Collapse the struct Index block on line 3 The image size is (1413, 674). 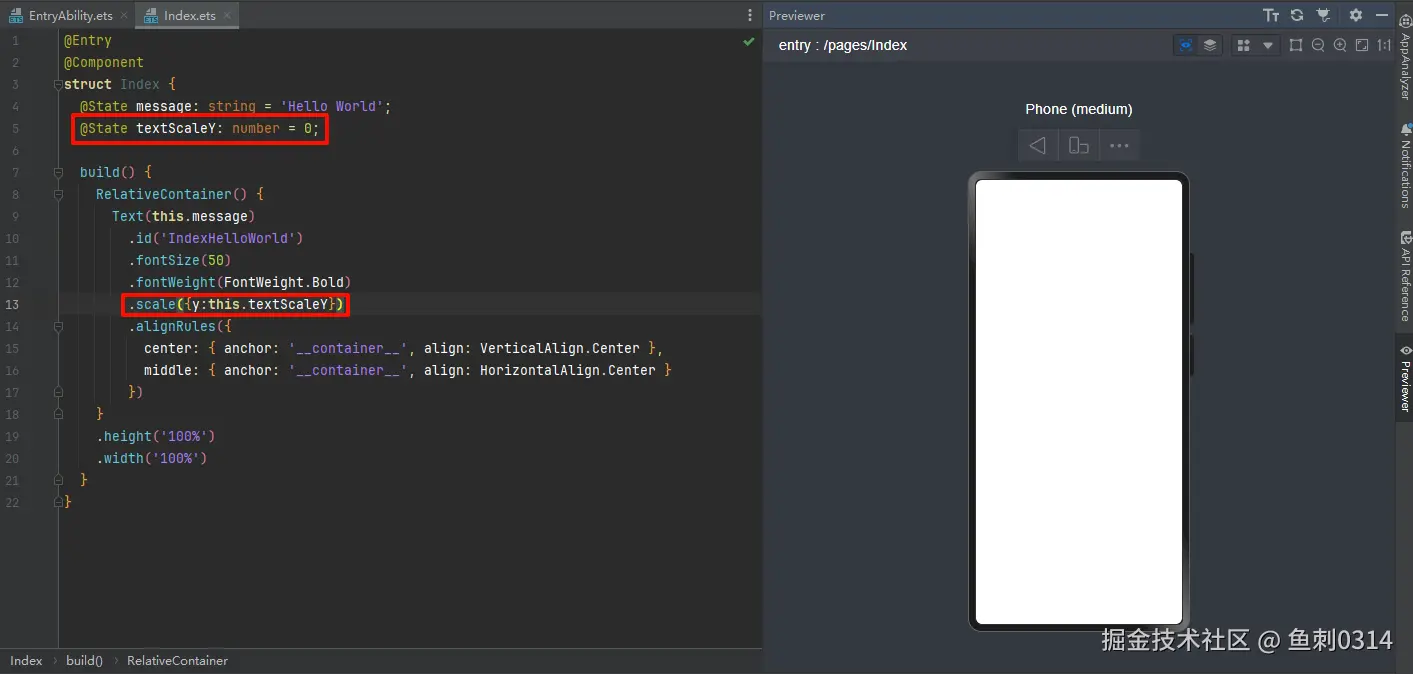click(x=58, y=84)
